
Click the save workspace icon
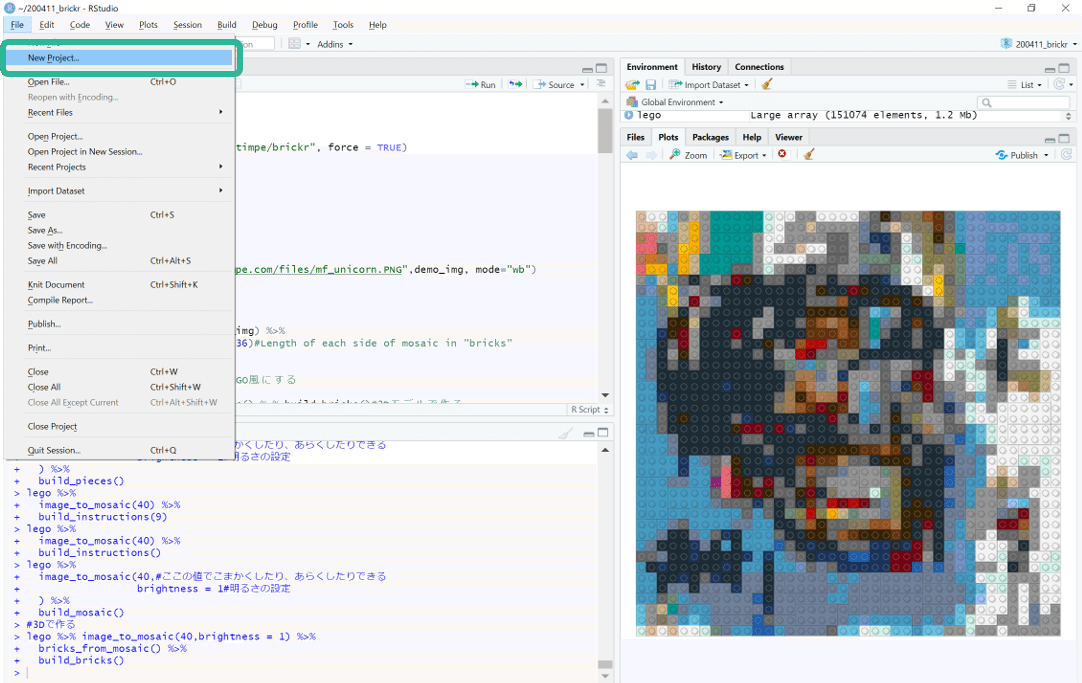click(x=650, y=84)
